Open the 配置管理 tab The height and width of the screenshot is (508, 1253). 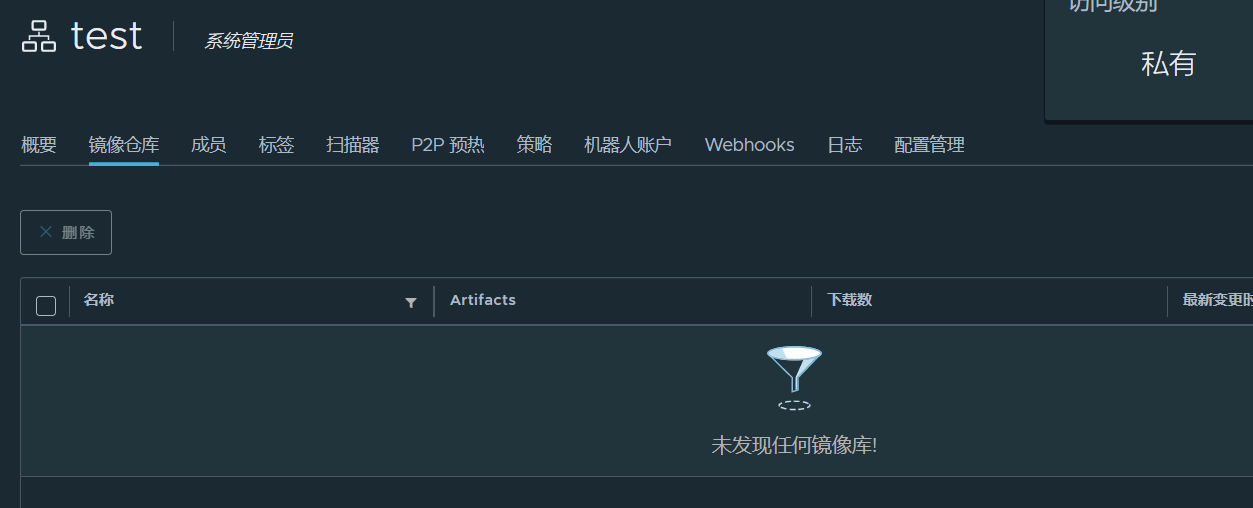(x=929, y=145)
